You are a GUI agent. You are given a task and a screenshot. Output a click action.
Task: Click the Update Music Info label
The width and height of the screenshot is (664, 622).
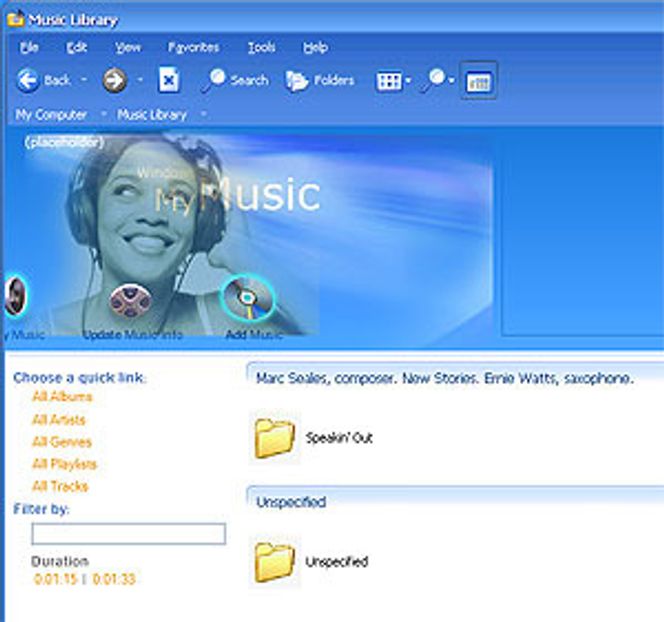(133, 334)
